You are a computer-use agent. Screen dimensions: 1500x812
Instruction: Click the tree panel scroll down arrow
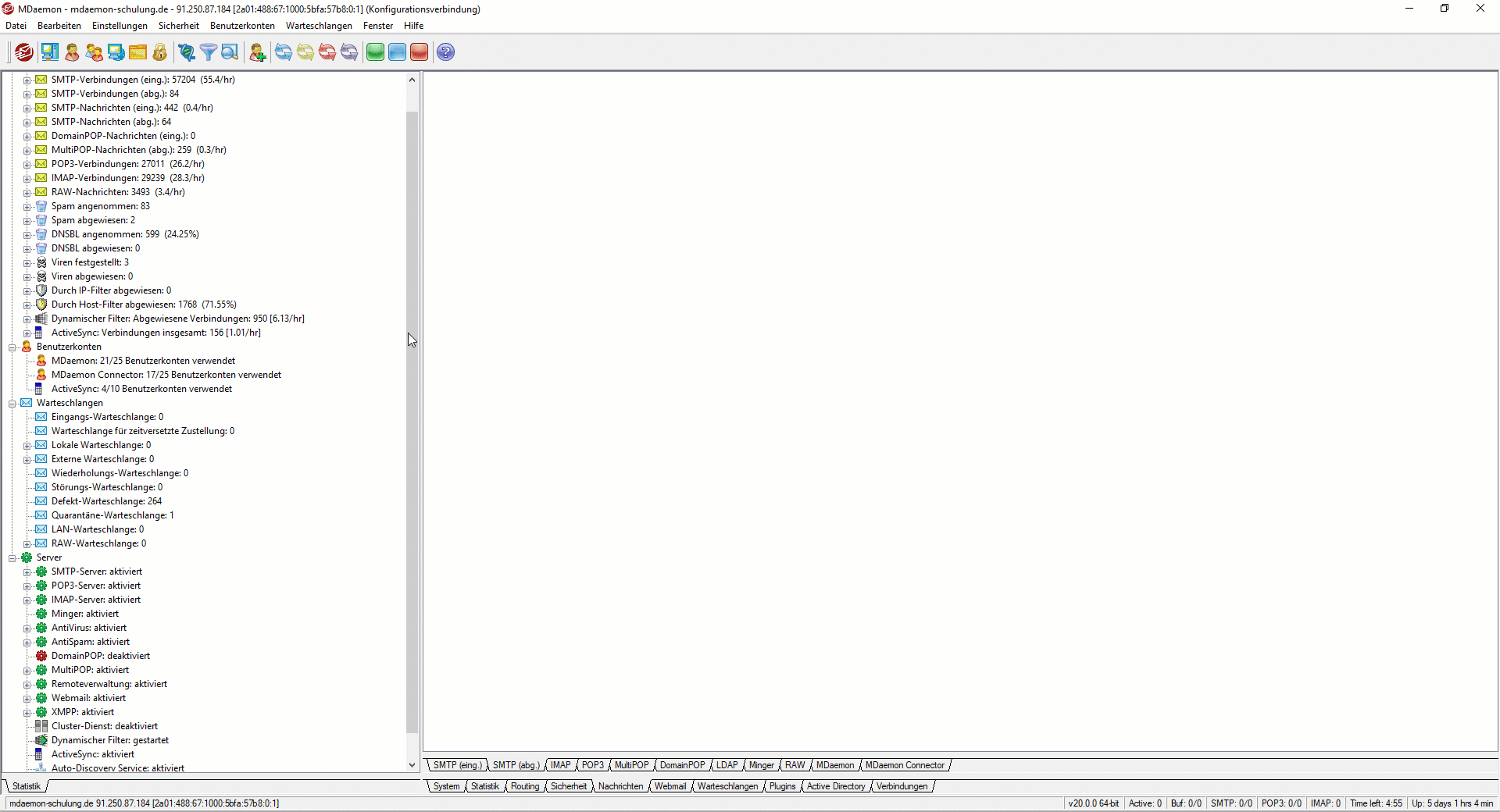click(x=412, y=765)
